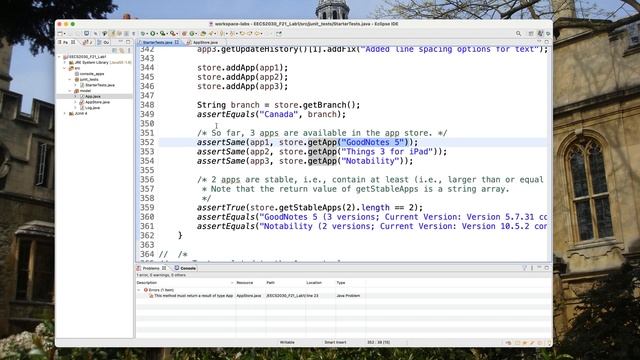Expand the JUnit 4 library node
The width and height of the screenshot is (640, 360).
(x=64, y=113)
